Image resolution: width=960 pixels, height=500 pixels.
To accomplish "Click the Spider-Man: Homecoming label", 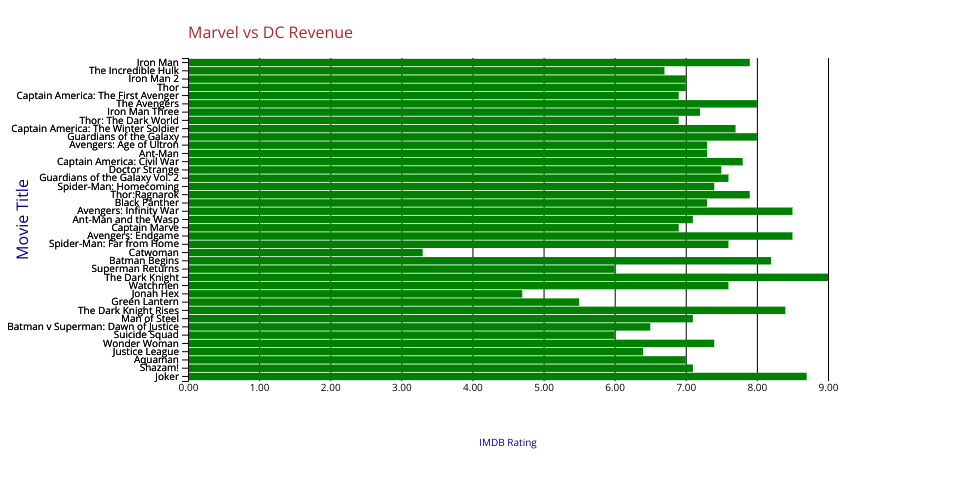I will (x=118, y=187).
